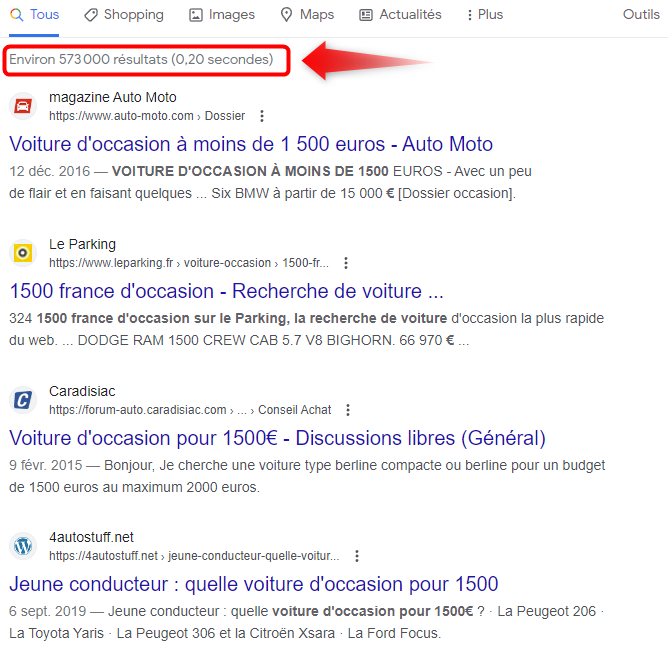Open the three-dot menu for 4autostuff.net result
The image size is (668, 658).
(357, 556)
